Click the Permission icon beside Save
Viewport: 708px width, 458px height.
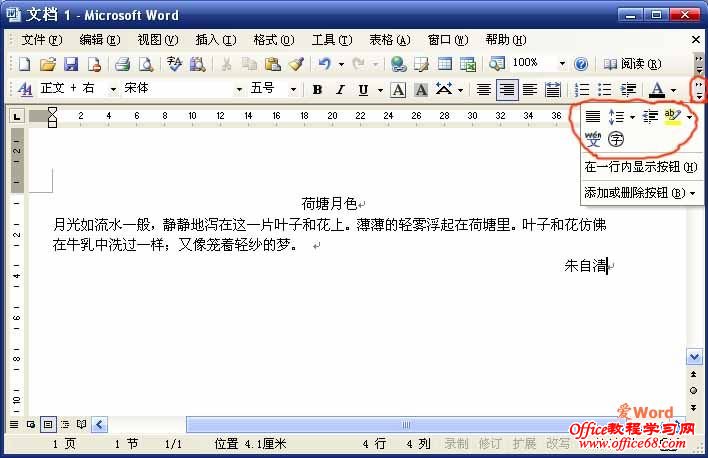click(x=94, y=64)
